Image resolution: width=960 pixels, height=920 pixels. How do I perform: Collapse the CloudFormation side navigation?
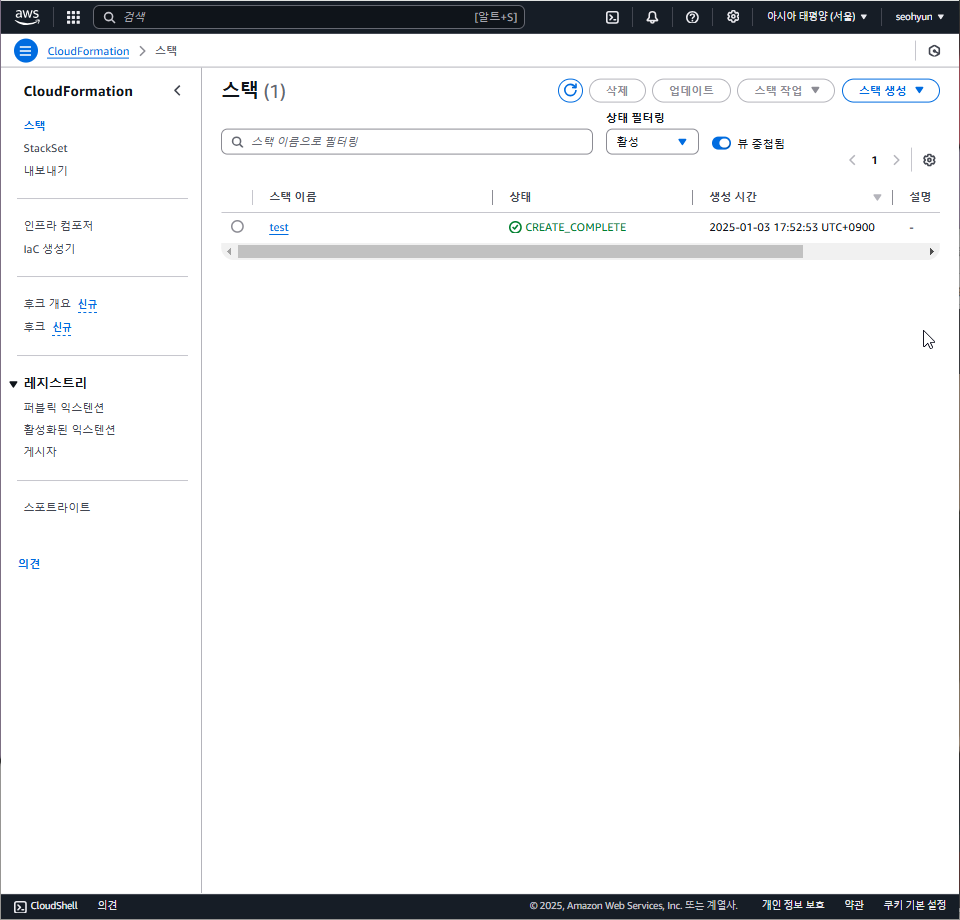click(177, 91)
